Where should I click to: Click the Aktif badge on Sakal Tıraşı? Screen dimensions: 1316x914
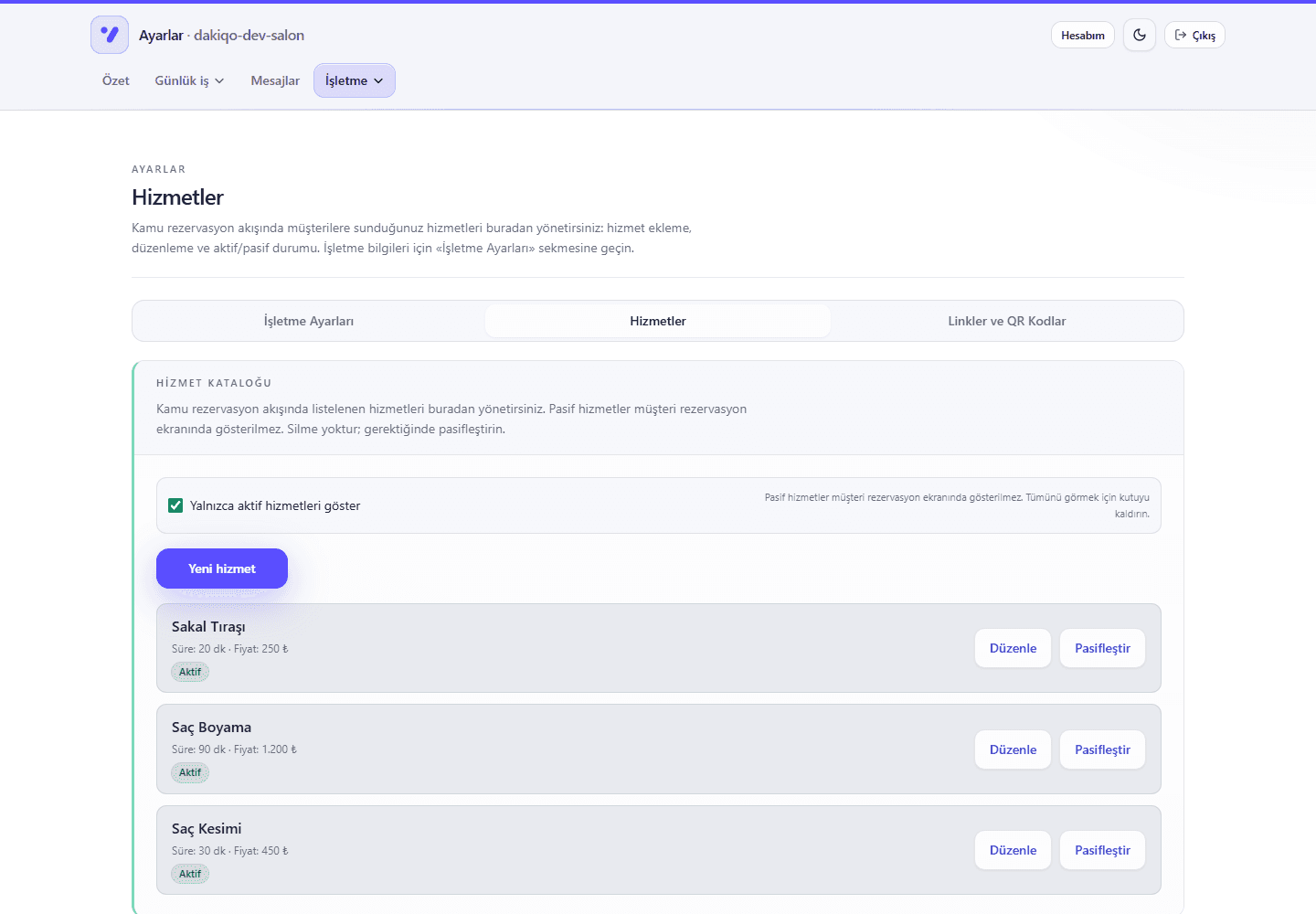tap(190, 672)
